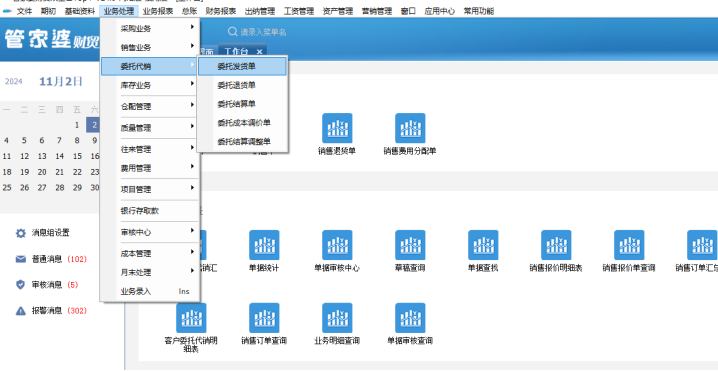Open the 销售退货单 icon
This screenshot has width=718, height=371.
pos(337,128)
